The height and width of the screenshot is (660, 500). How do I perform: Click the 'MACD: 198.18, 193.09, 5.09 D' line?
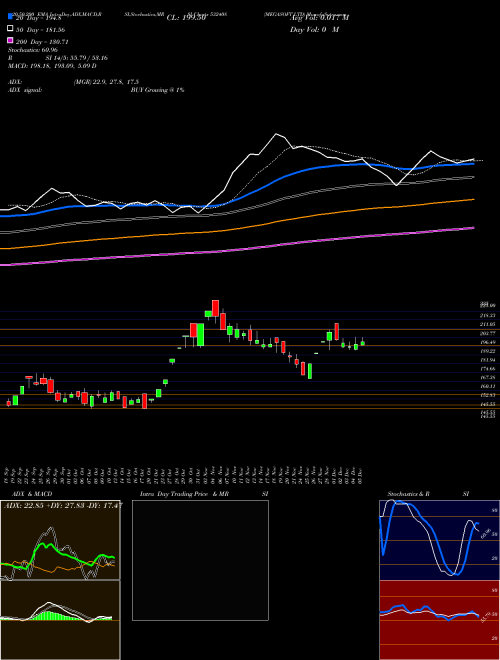(x=52, y=66)
